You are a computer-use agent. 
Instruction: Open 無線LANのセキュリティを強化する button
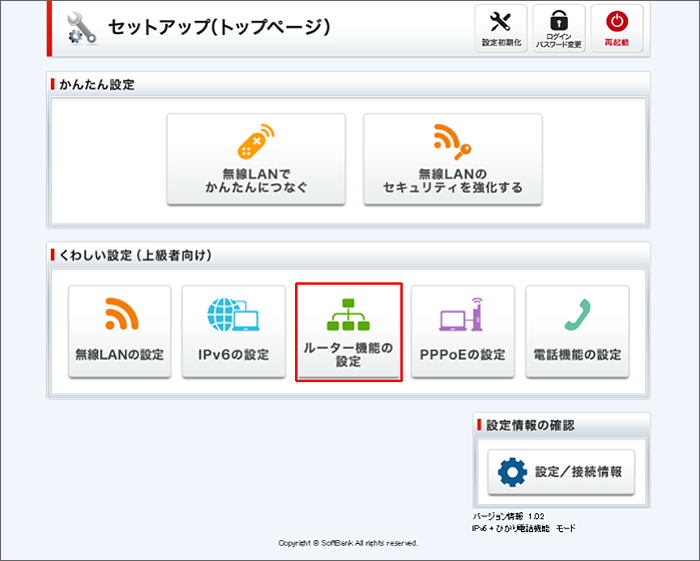453,159
